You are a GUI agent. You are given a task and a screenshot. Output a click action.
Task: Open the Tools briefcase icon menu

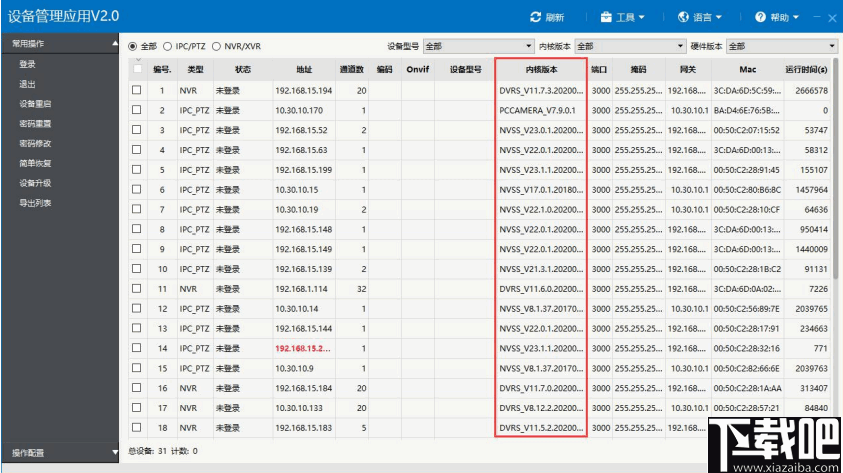click(x=606, y=17)
